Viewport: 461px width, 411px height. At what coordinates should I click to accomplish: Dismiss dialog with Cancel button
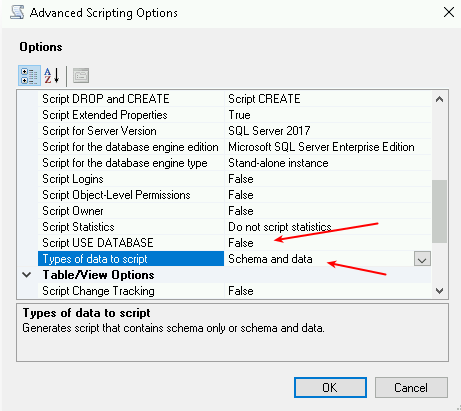pos(411,388)
